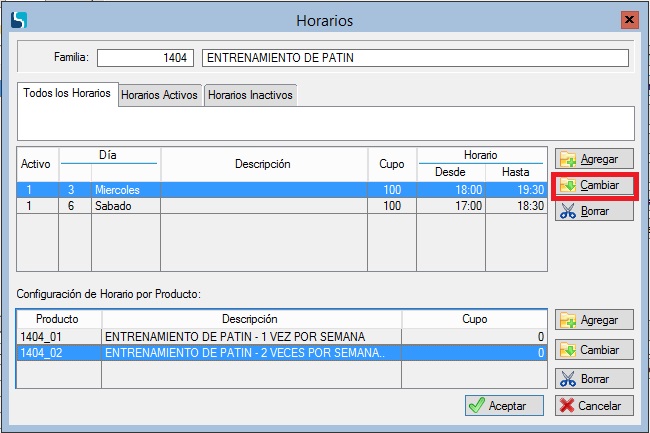Close the Horarios dialog window
Viewport: 650px width, 433px height.
click(x=628, y=20)
